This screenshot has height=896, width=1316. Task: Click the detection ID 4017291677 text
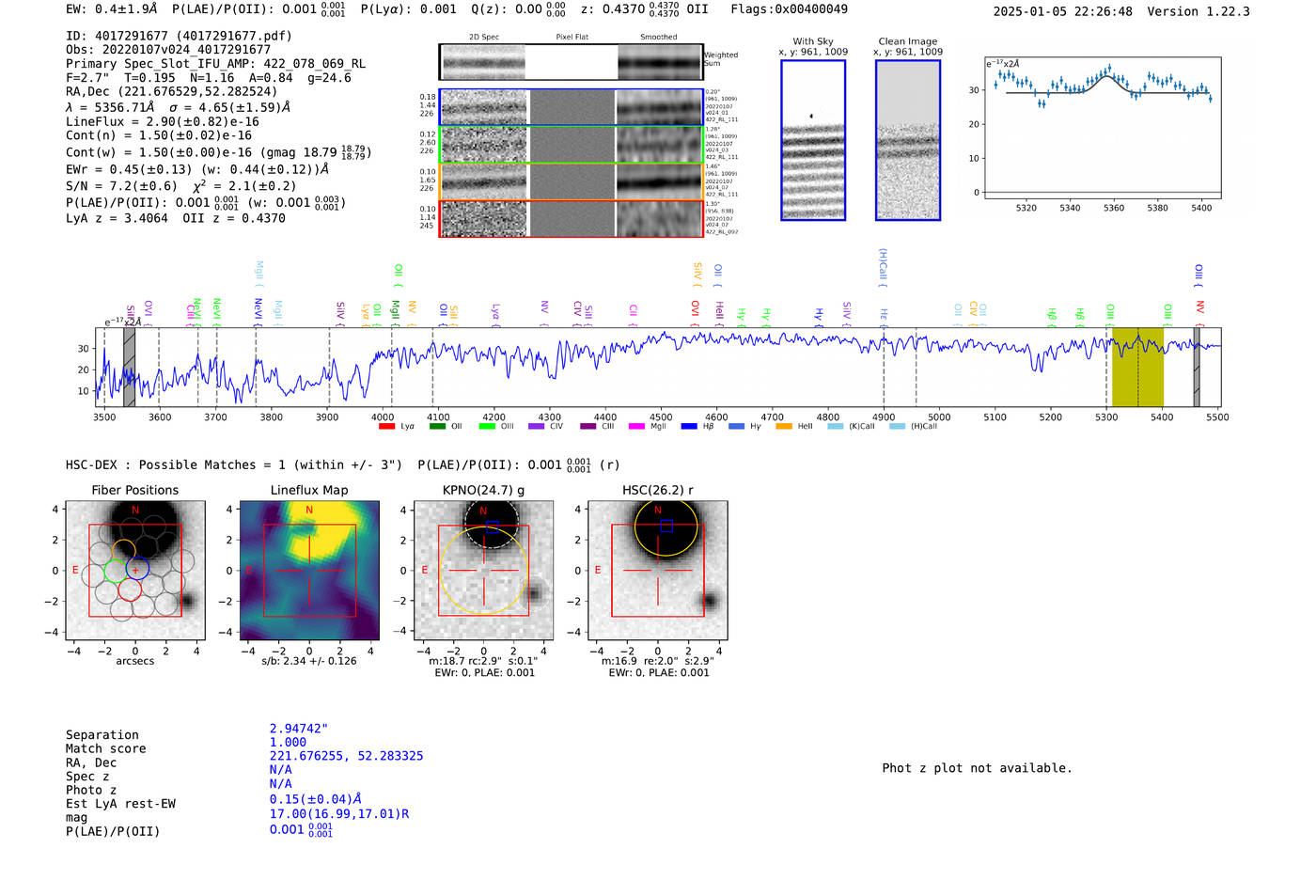point(179,36)
